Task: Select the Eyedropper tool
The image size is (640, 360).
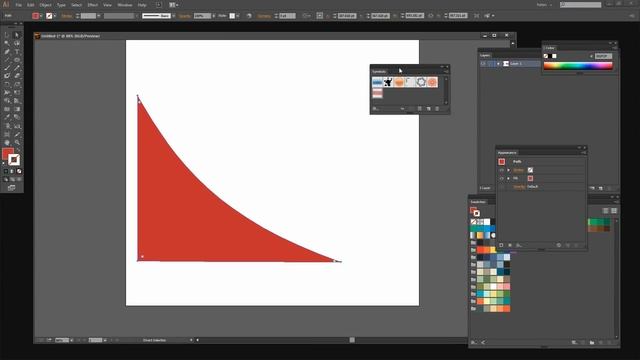Action: (x=7, y=118)
